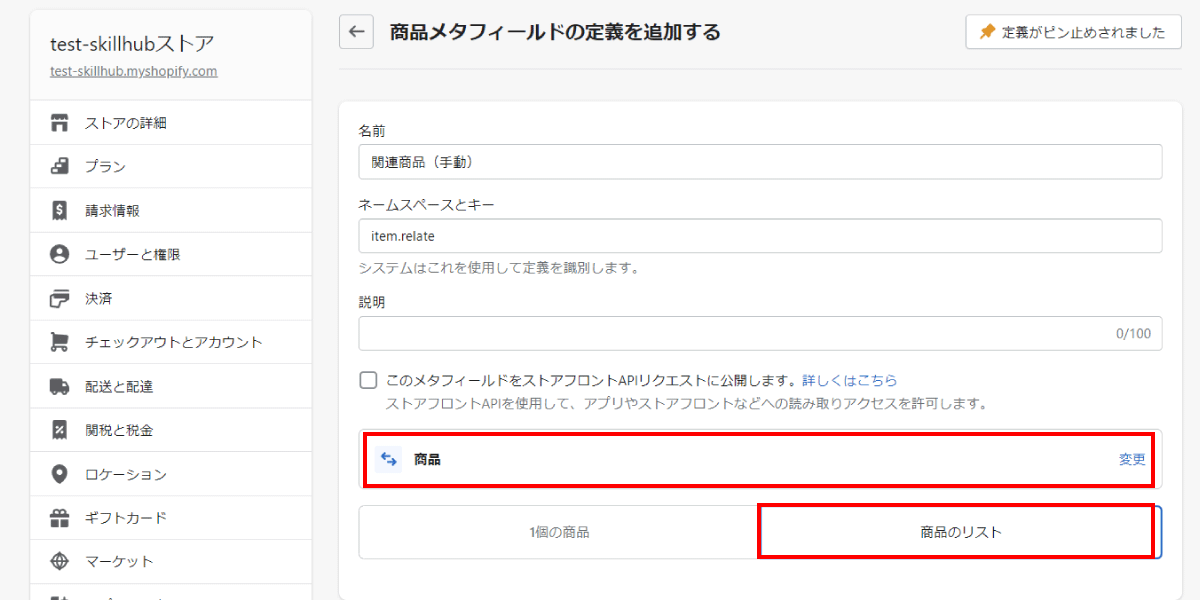This screenshot has height=600, width=1200.
Task: Open ユーザーと権限 settings page
Action: tap(171, 254)
